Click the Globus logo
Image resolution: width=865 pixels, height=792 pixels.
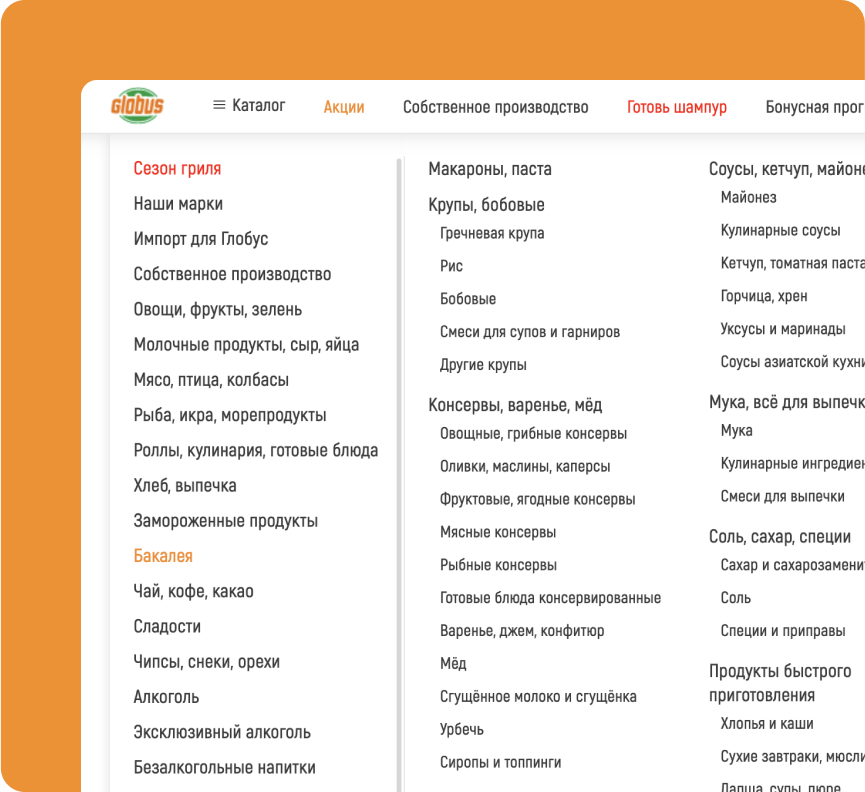coord(137,106)
